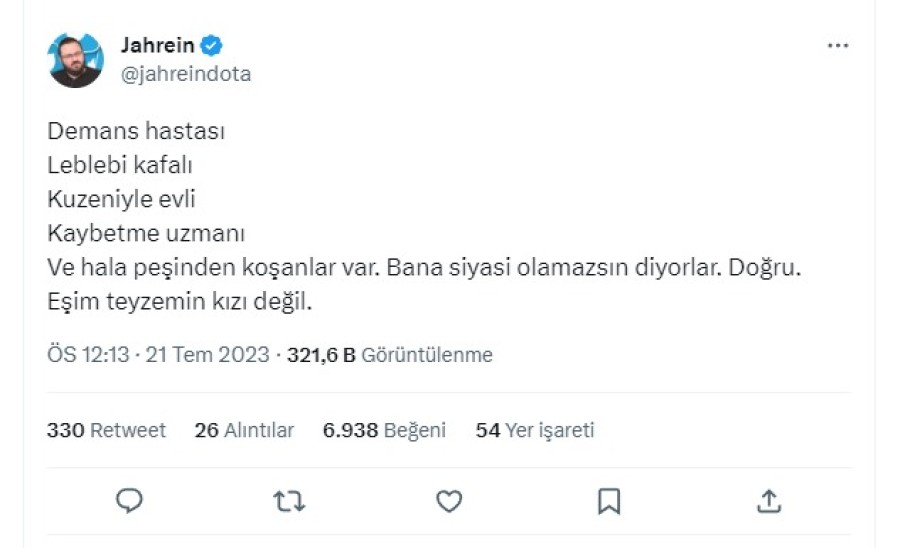Open the reply icon under the tweet
Image resolution: width=900 pixels, height=548 pixels.
coord(130,500)
